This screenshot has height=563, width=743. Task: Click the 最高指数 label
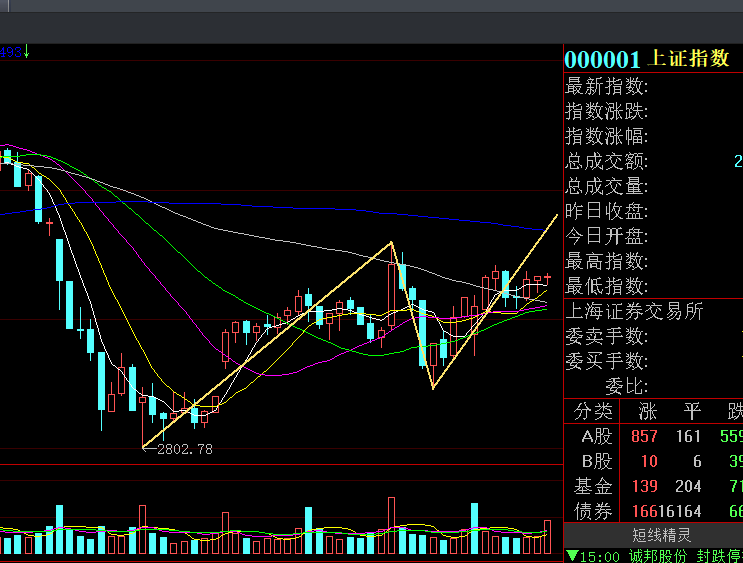tap(606, 261)
